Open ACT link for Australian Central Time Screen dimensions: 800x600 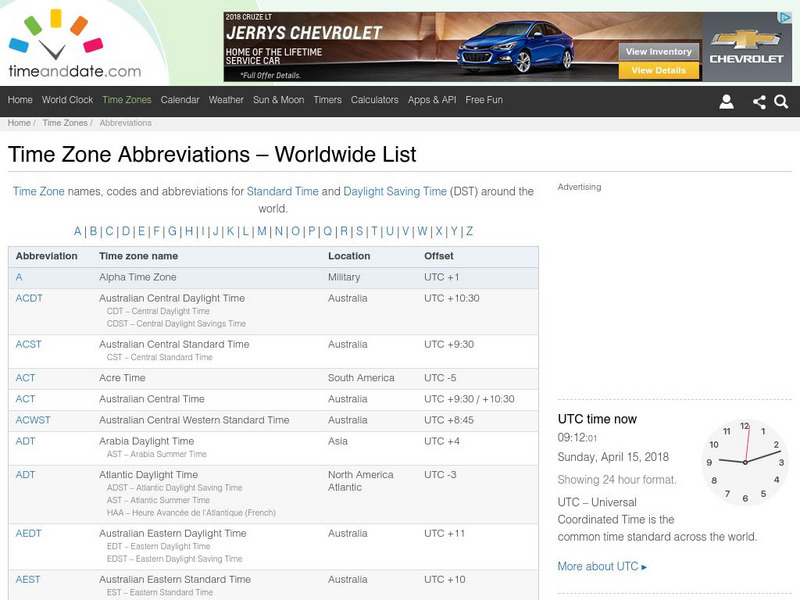tap(26, 399)
